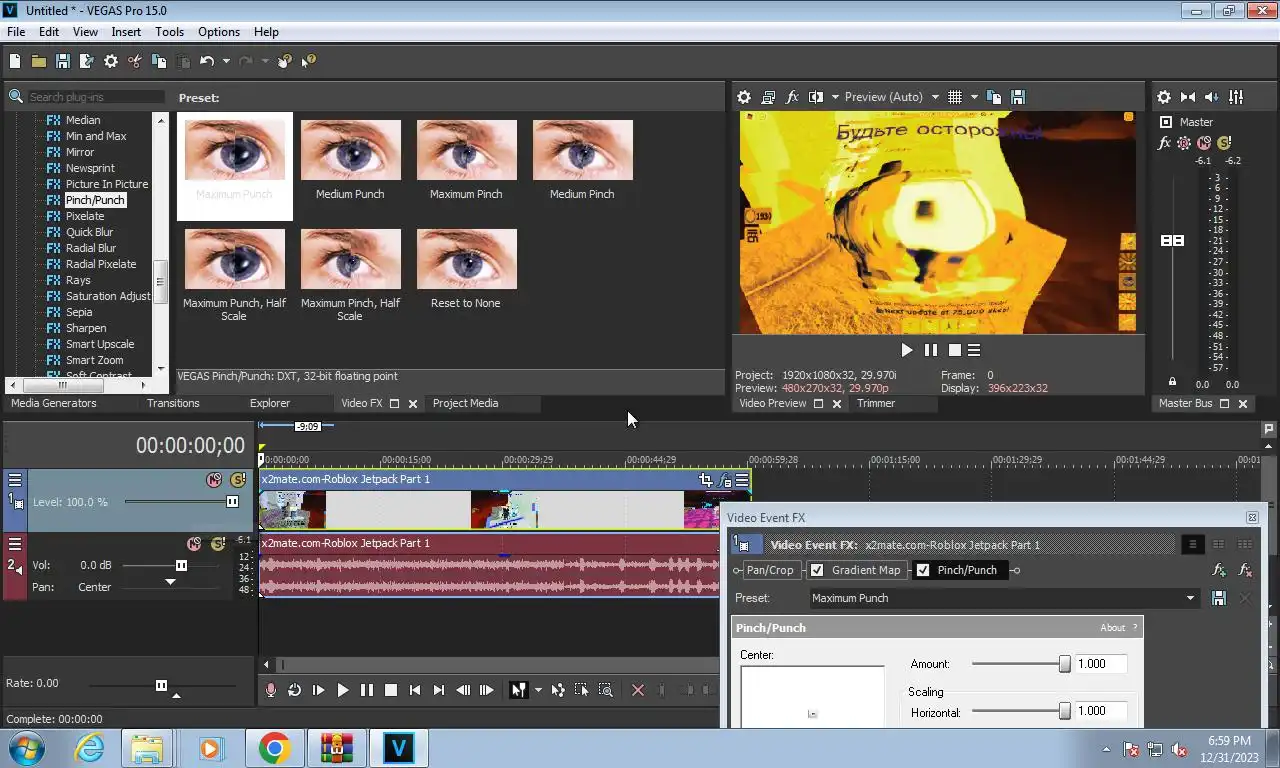Open Split Screen View dropdown arrow

(835, 97)
